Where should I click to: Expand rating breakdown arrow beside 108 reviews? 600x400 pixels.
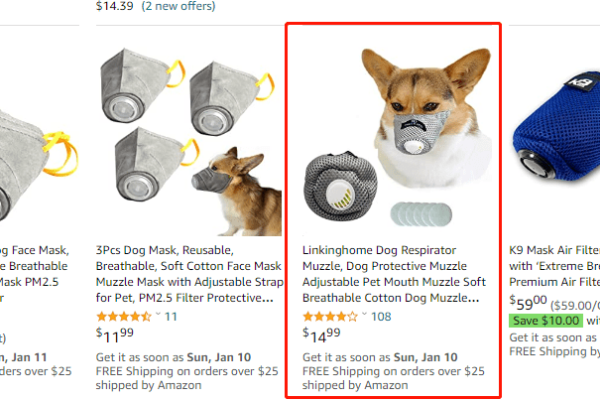point(363,316)
